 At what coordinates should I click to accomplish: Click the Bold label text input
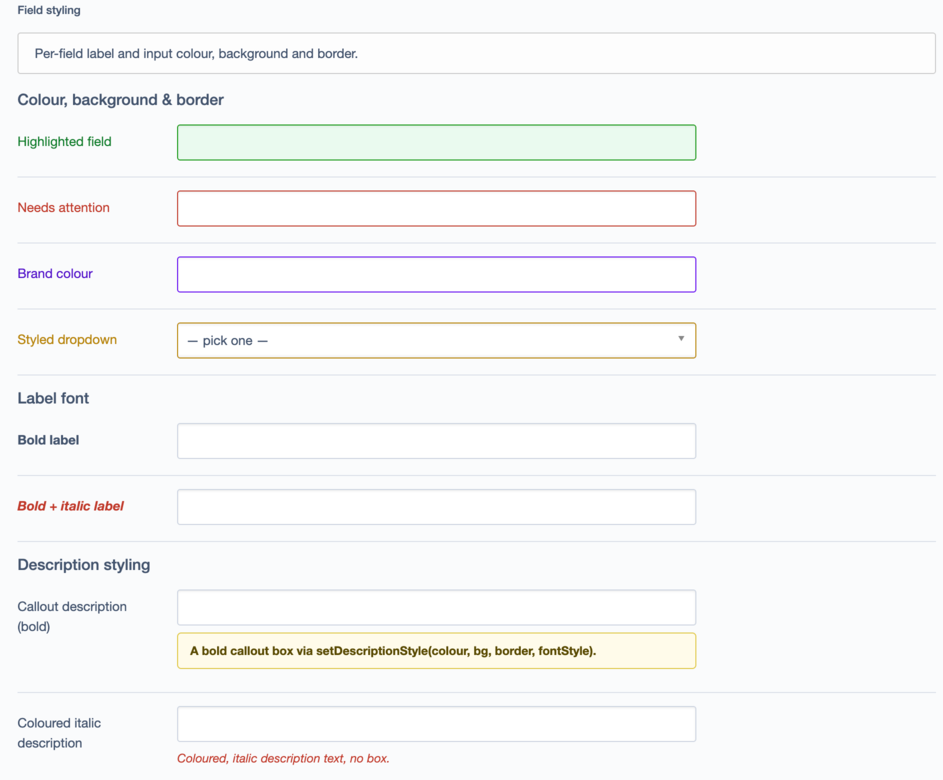tap(437, 441)
